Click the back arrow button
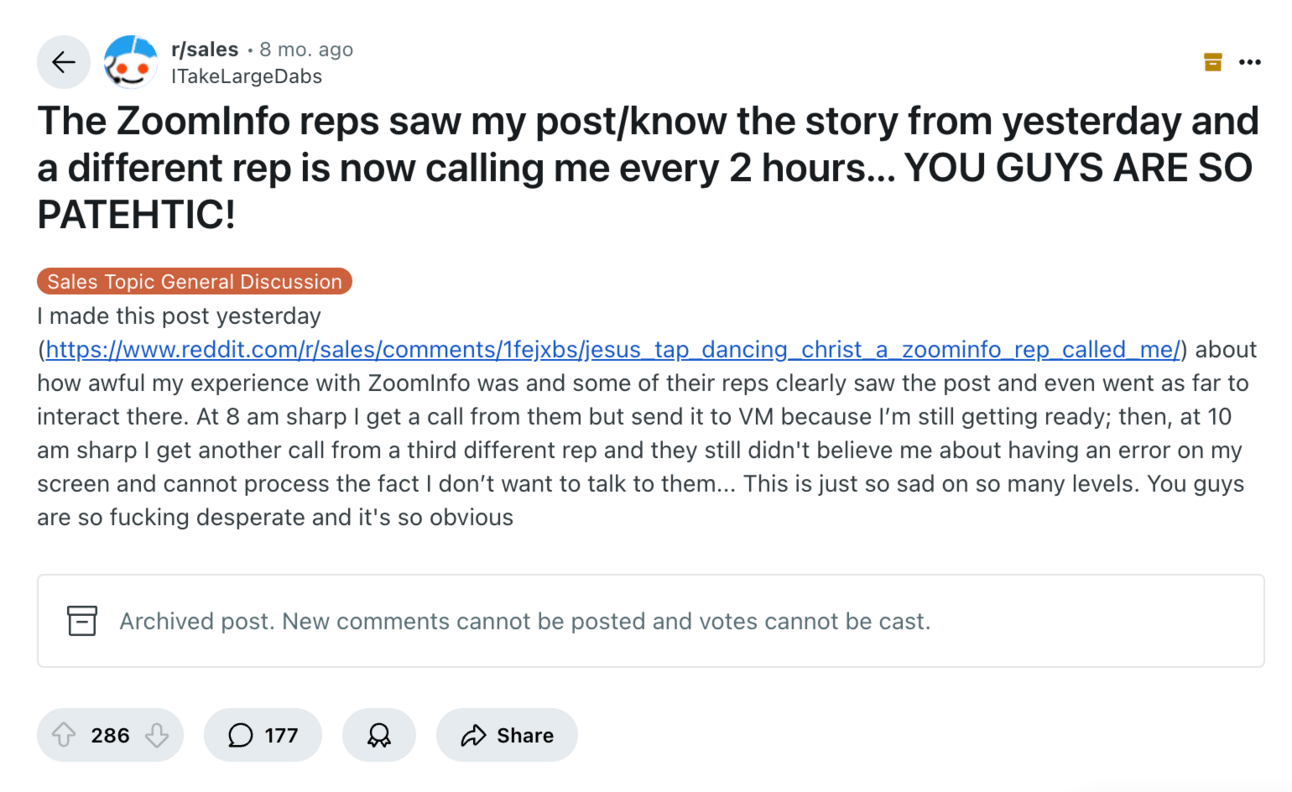Viewport: 1292px width, 792px height. tap(63, 62)
